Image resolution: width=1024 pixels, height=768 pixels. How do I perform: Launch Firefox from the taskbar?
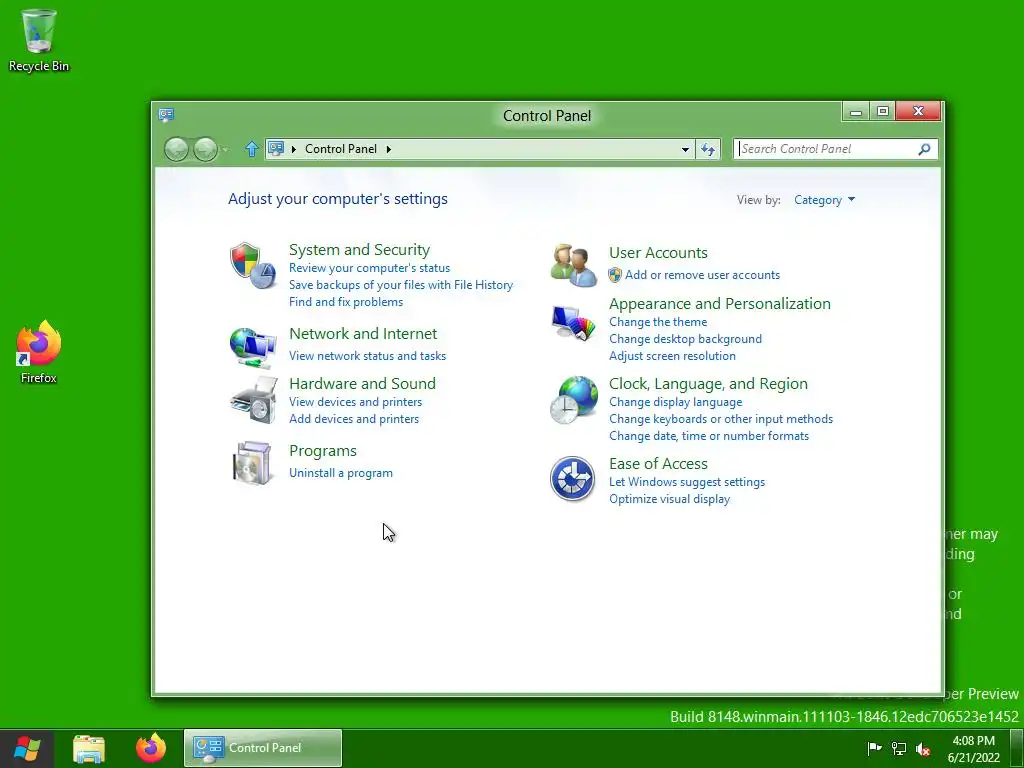coord(151,748)
